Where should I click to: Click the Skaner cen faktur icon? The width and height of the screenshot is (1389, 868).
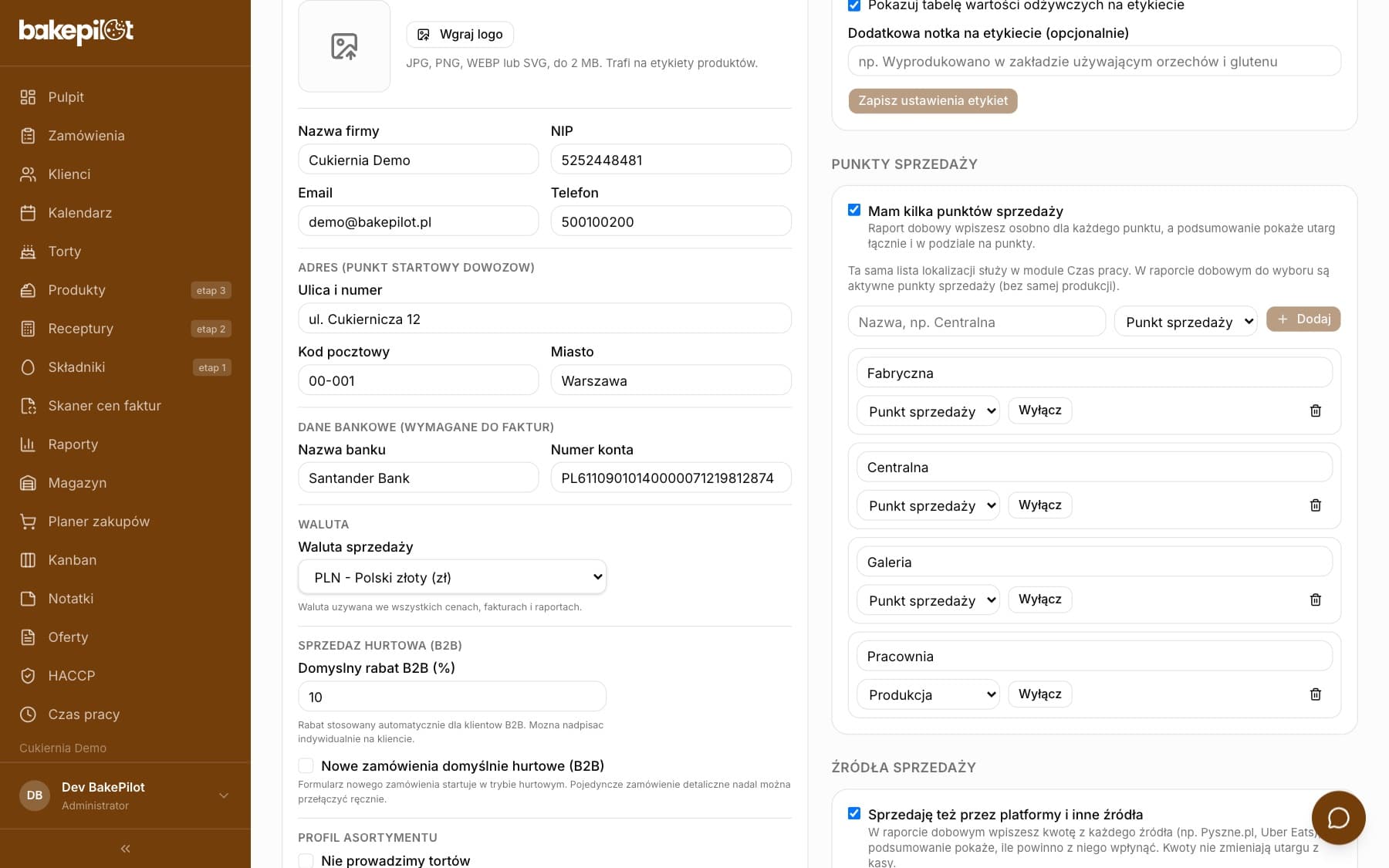click(28, 406)
